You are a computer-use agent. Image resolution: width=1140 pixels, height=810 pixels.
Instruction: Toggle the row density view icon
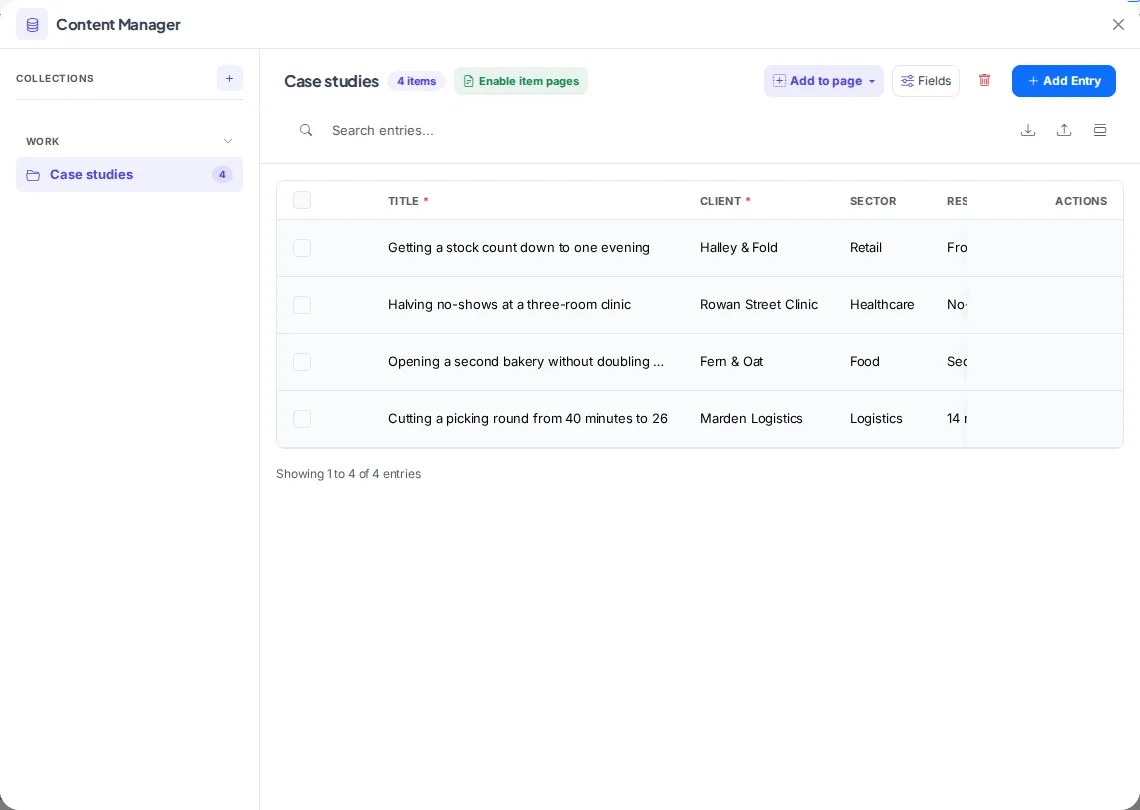coord(1100,130)
